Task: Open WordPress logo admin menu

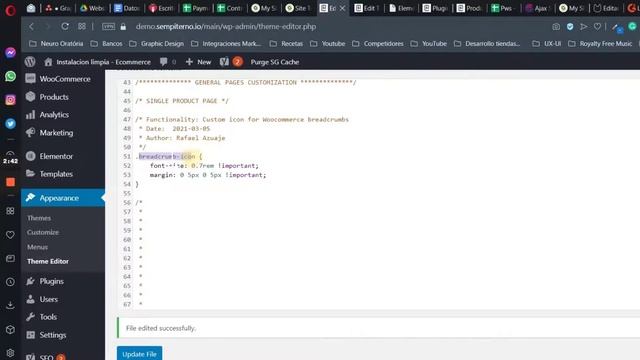Action: point(30,62)
